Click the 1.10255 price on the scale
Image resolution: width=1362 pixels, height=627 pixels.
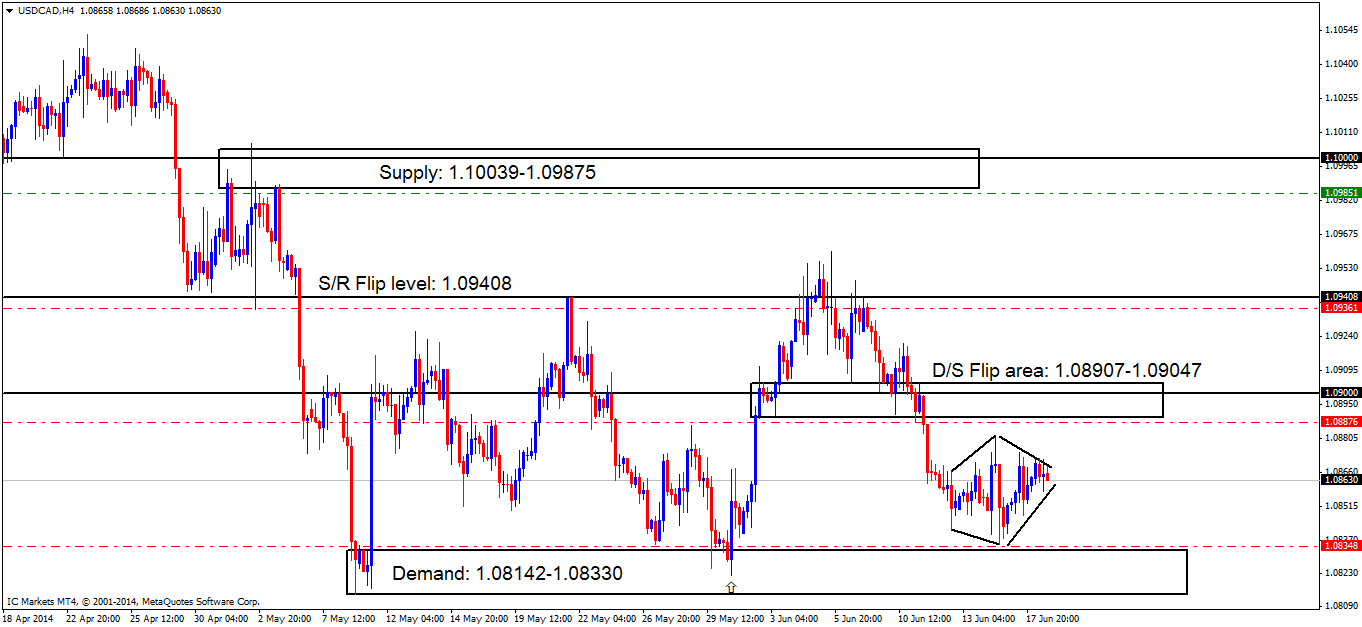point(1341,98)
